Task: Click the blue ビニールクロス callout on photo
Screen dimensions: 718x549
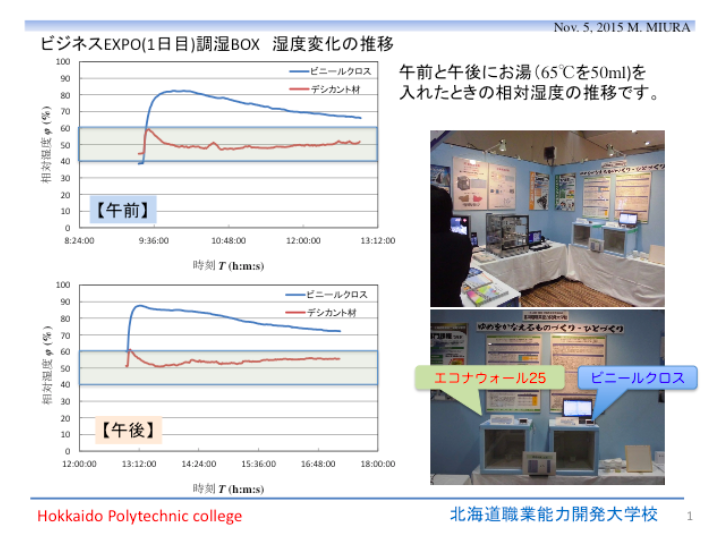Action: click(637, 378)
